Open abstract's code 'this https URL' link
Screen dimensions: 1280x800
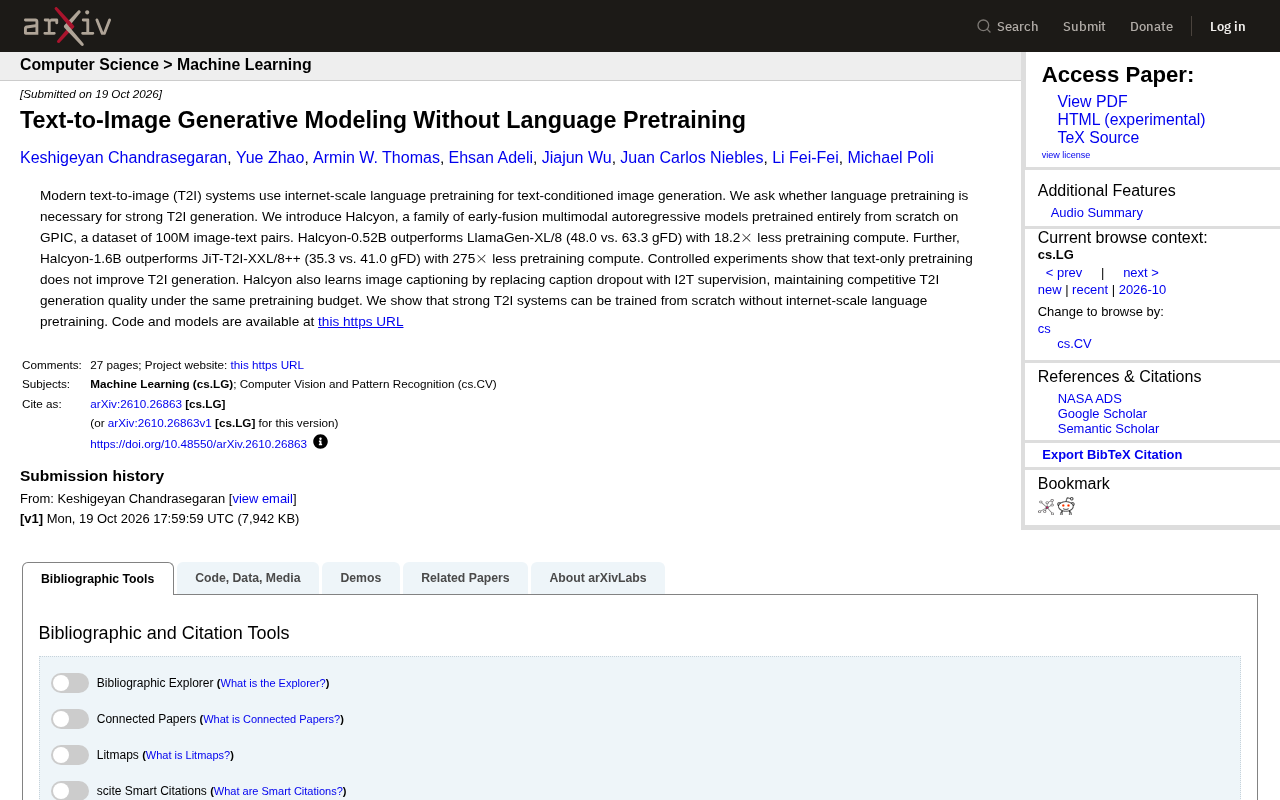(x=361, y=322)
